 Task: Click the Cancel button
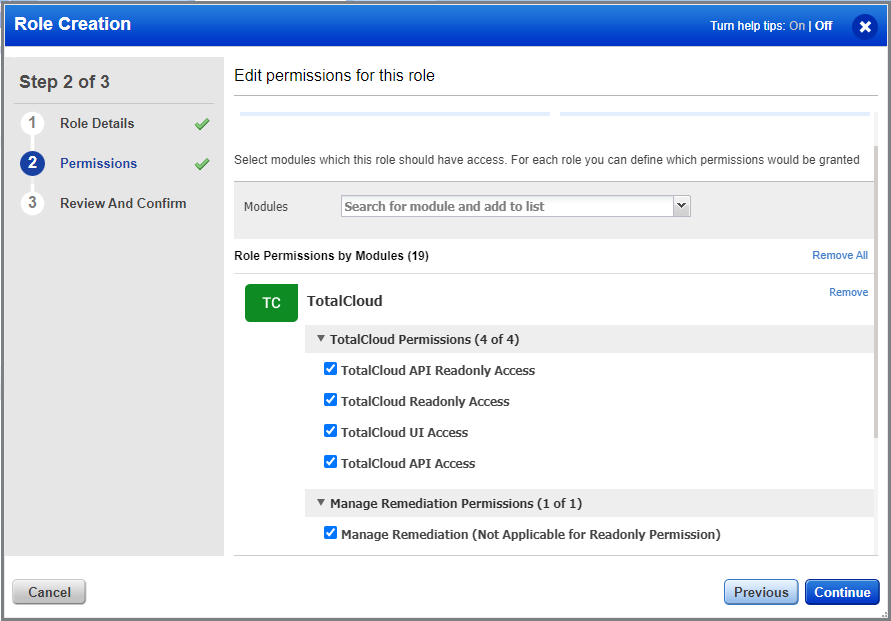pos(49,592)
